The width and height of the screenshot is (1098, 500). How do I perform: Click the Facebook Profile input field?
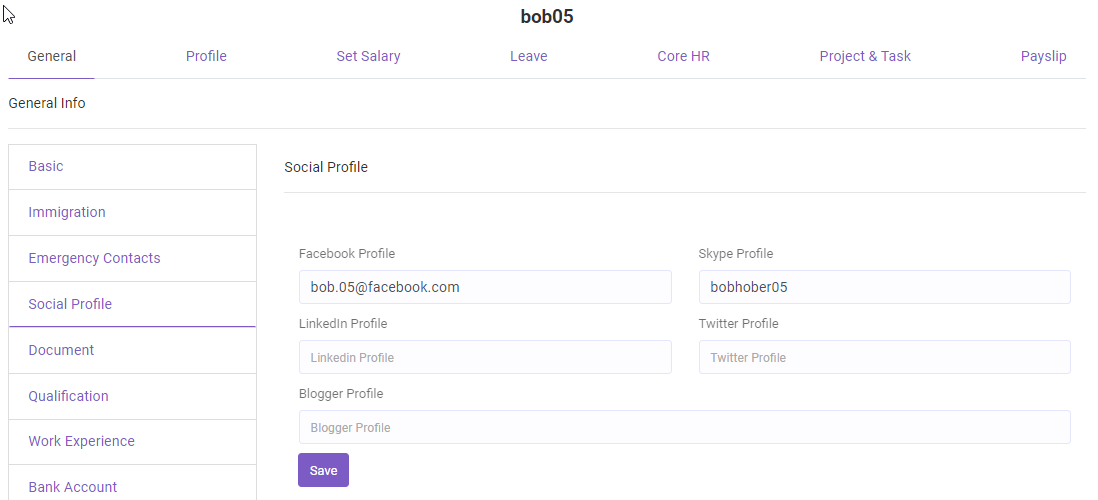coord(485,287)
